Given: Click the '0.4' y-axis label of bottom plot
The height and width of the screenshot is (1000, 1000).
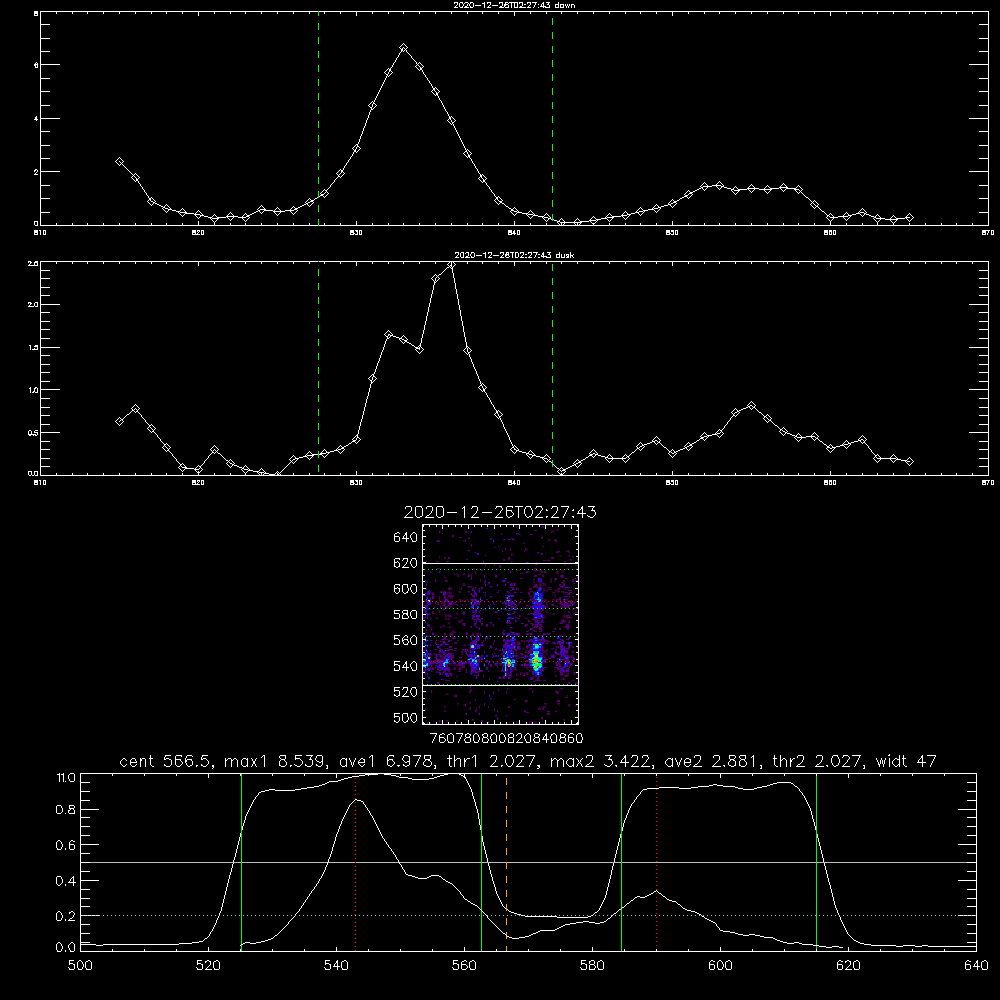Looking at the screenshot, I should pyautogui.click(x=66, y=881).
